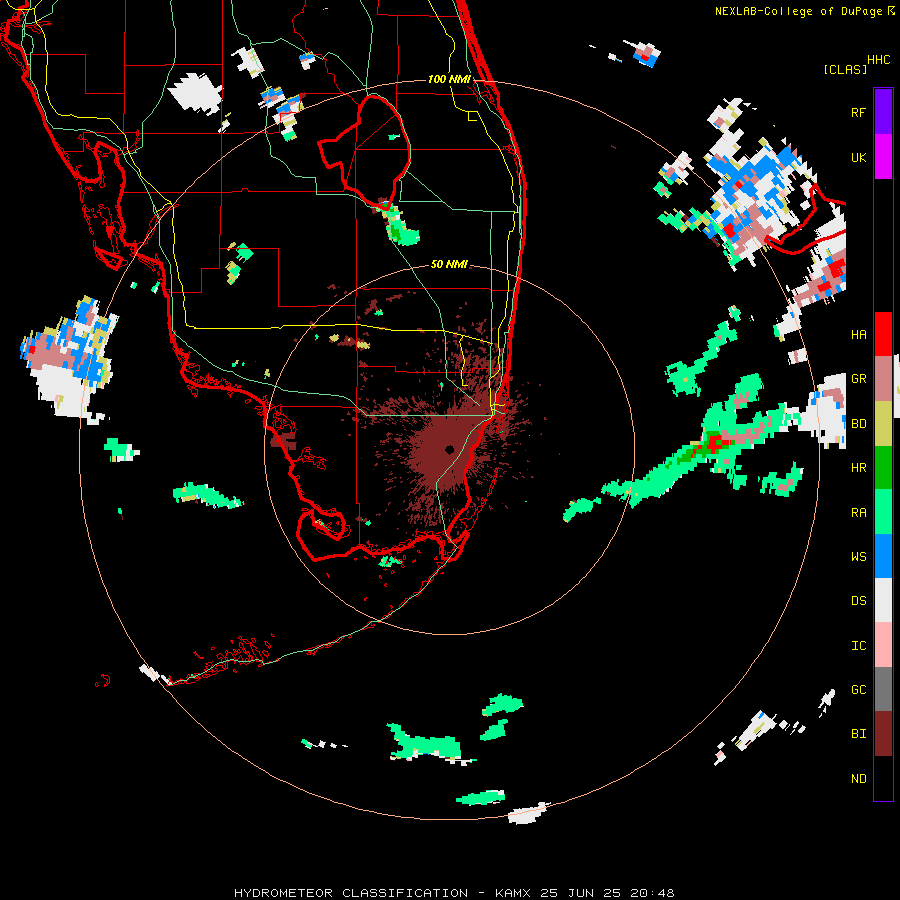Click the GC legend label
The width and height of the screenshot is (900, 900).
(858, 690)
